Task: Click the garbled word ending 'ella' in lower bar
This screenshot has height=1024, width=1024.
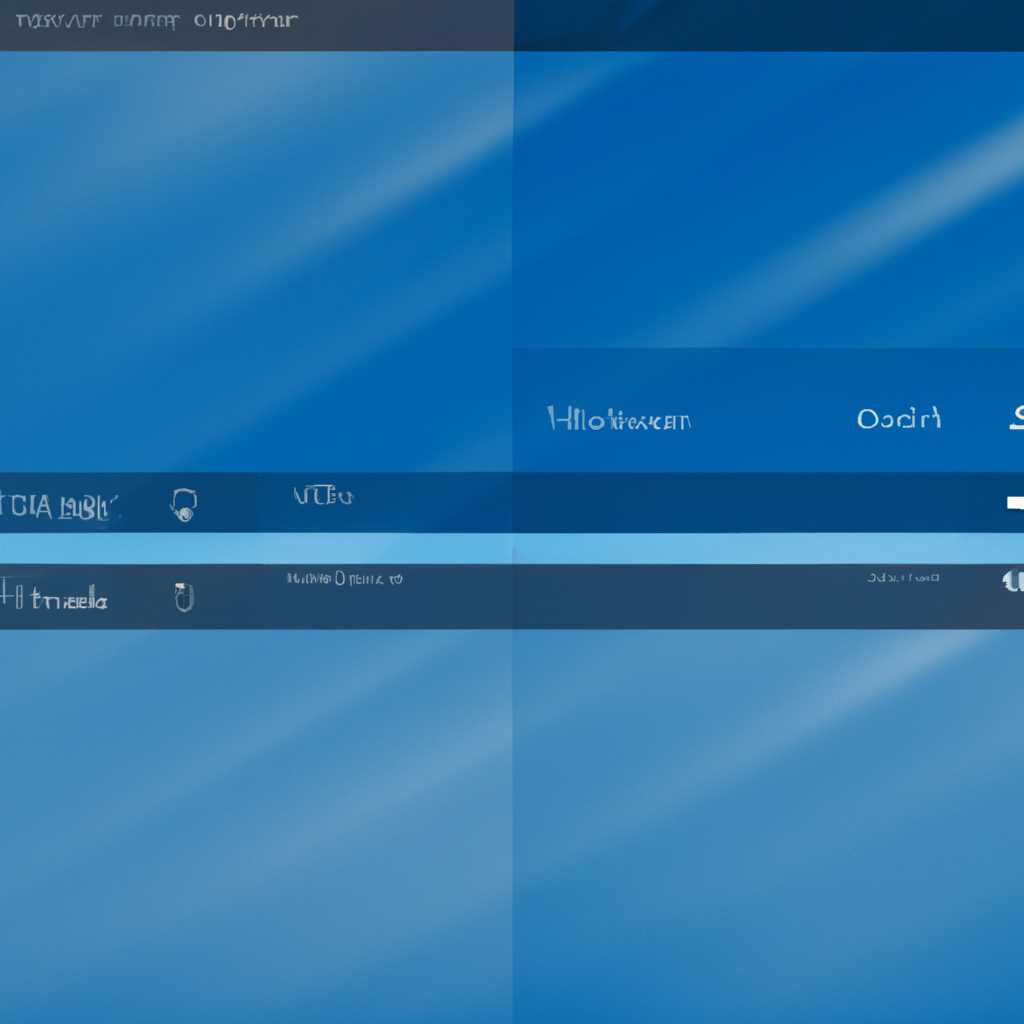Action: click(x=69, y=599)
